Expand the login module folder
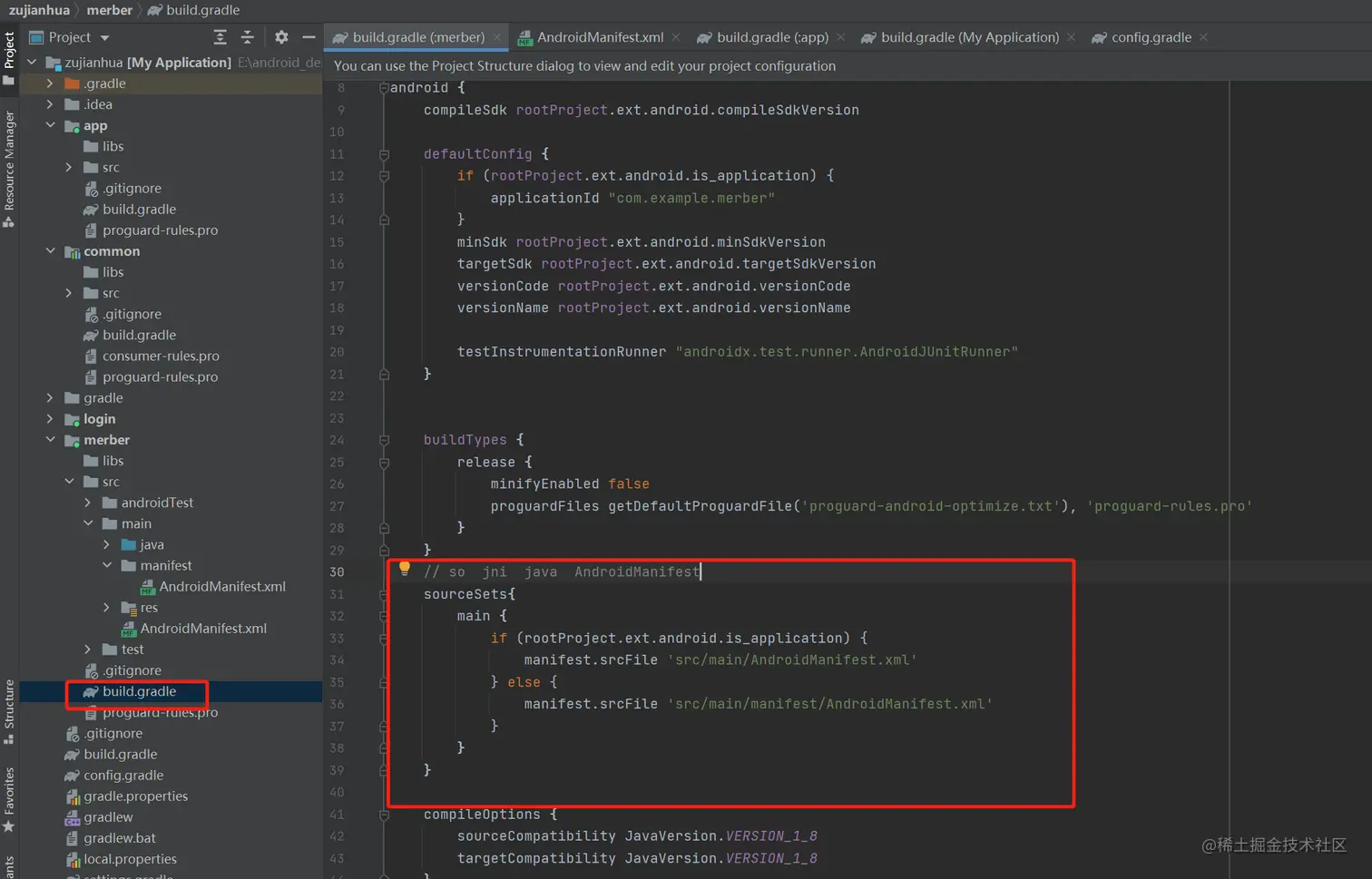The width and height of the screenshot is (1372, 879). [51, 419]
